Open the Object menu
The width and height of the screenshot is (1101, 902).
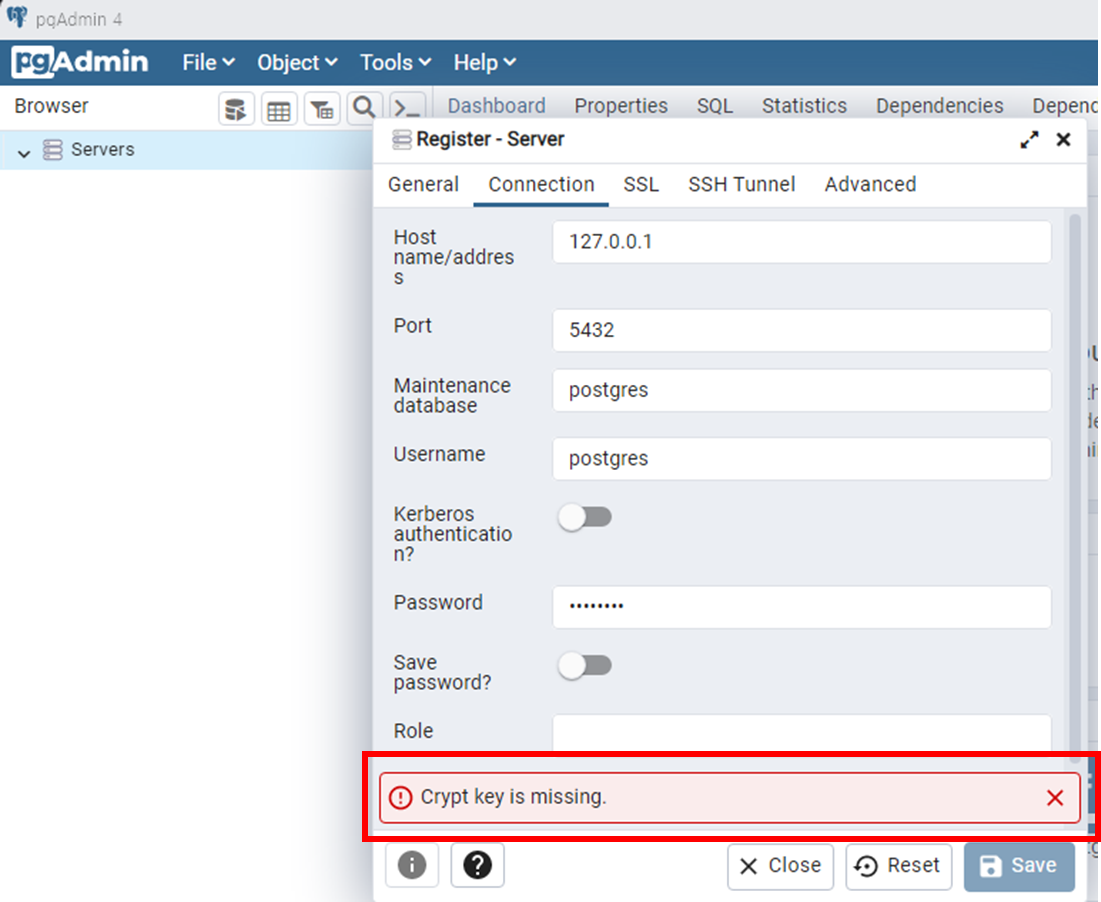[297, 62]
